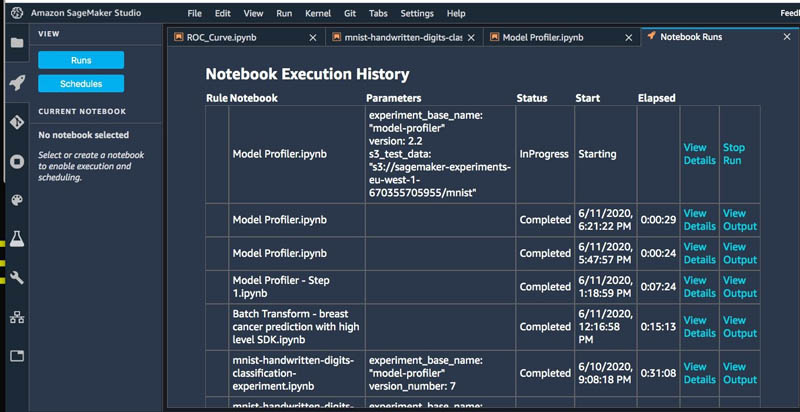Open the Settings menu

417,14
